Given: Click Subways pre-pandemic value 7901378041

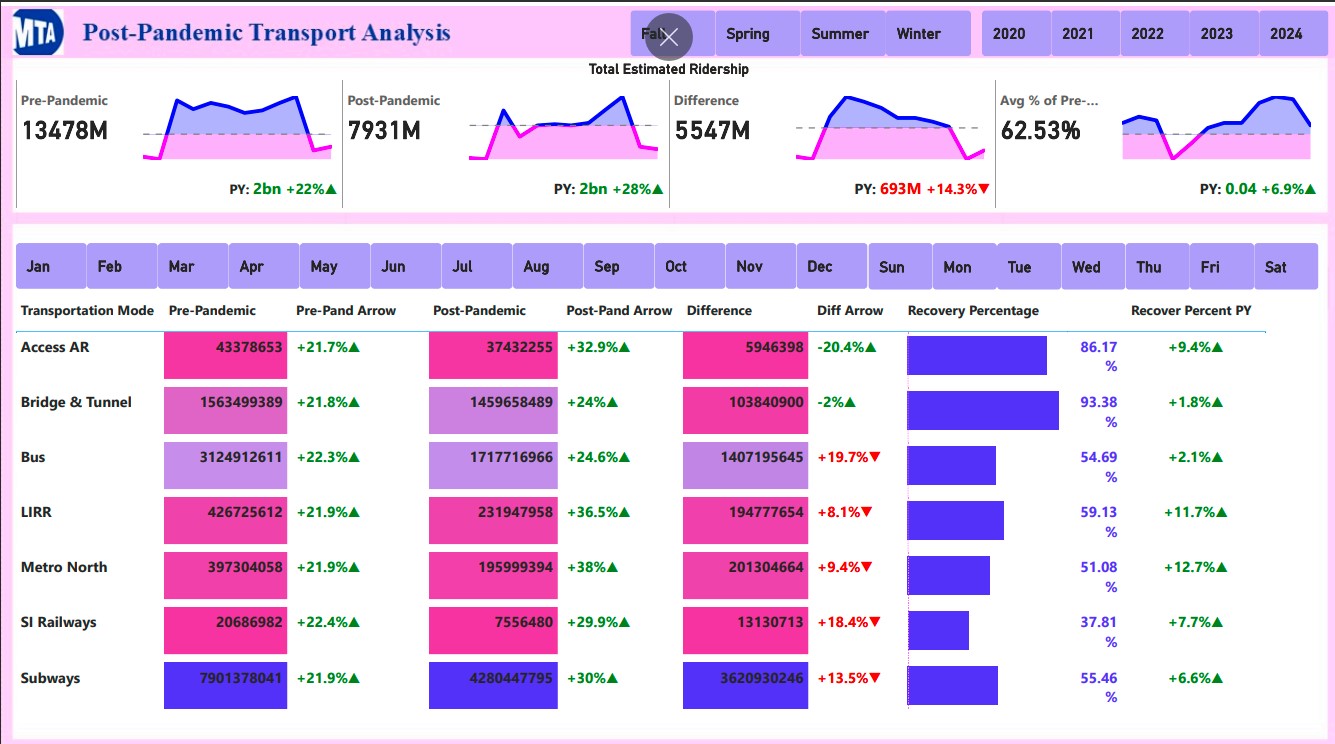Looking at the screenshot, I should point(226,685).
